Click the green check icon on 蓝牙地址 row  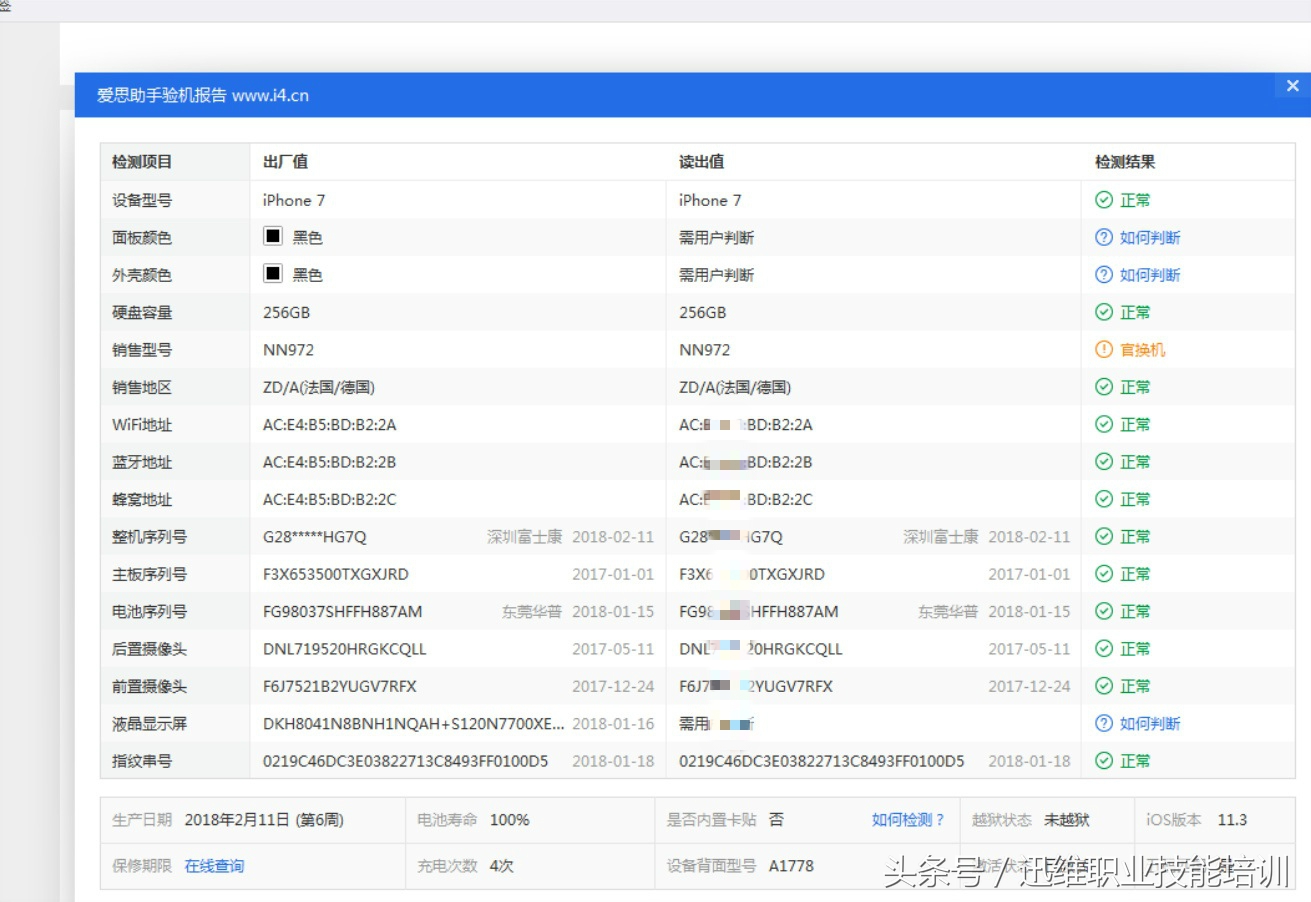point(1104,461)
